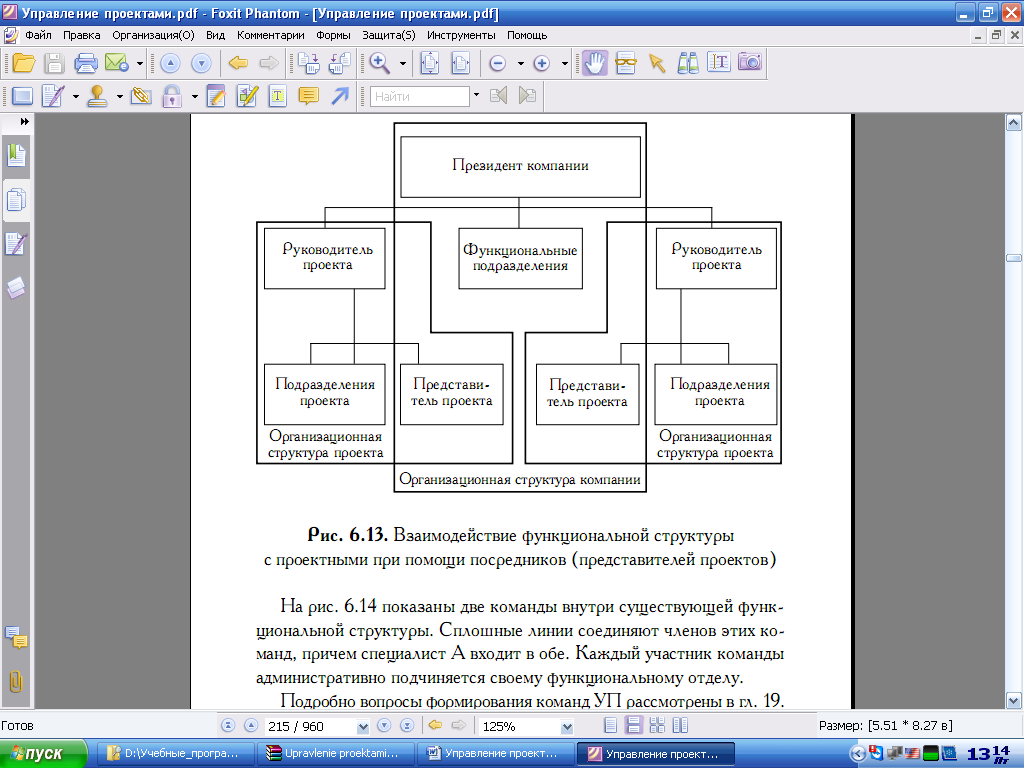Click the Snapshot camera icon

point(750,62)
